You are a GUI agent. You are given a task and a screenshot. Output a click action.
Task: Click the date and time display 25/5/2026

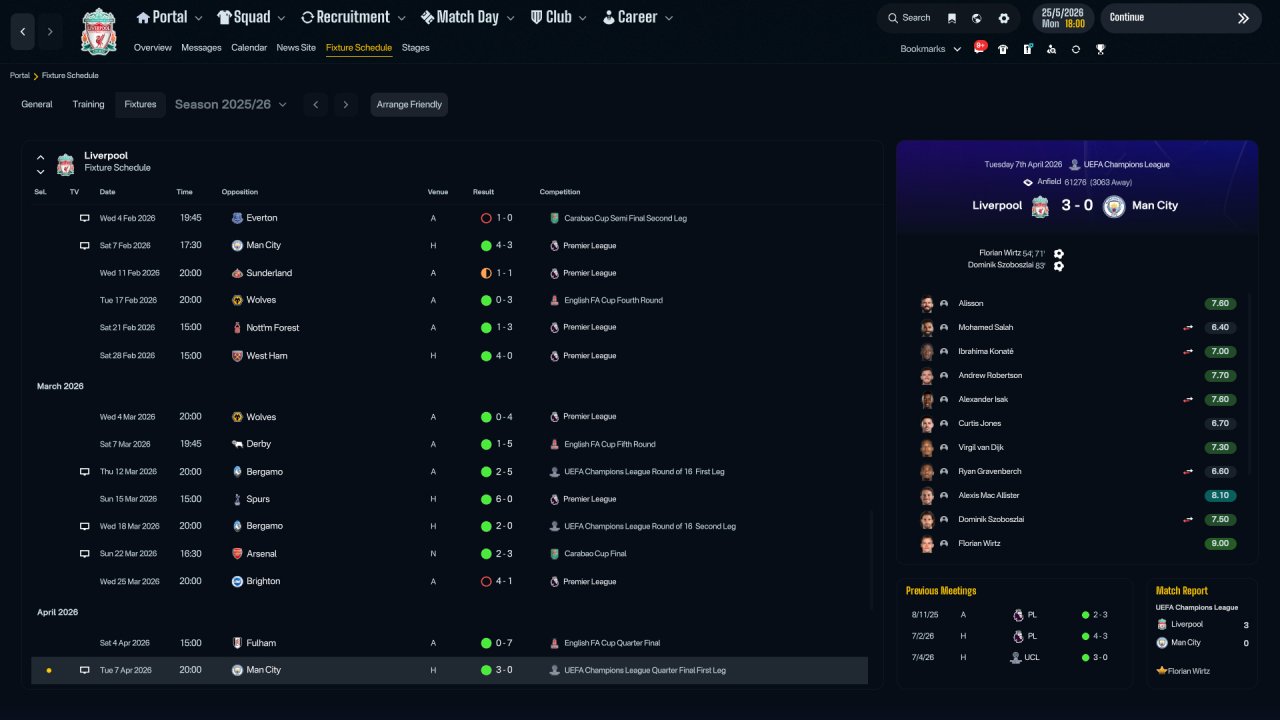(x=1063, y=18)
